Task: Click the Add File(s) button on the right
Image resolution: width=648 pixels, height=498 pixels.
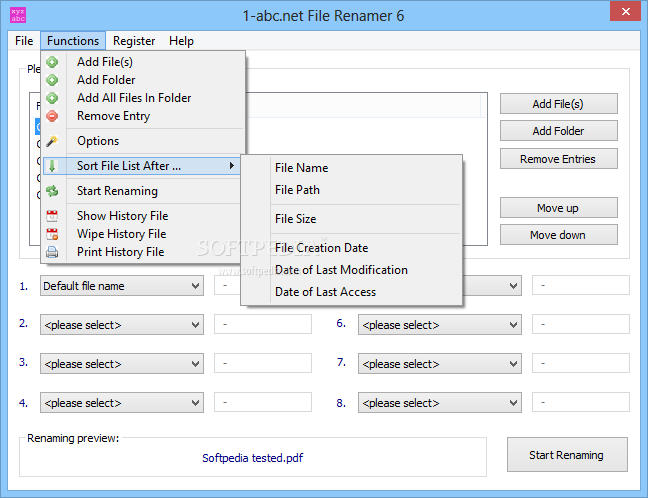Action: tap(559, 104)
